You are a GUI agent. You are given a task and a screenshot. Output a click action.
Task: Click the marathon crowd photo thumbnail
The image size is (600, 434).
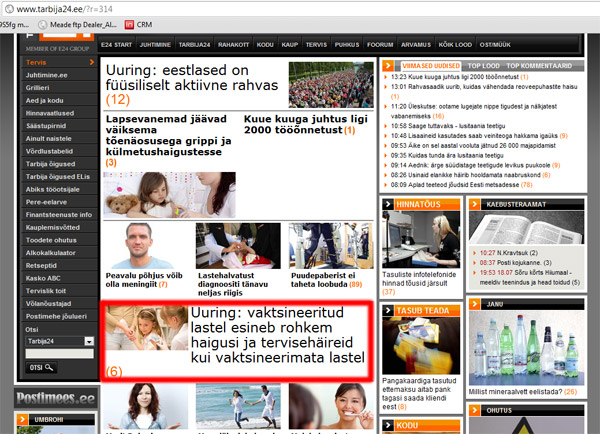331,85
